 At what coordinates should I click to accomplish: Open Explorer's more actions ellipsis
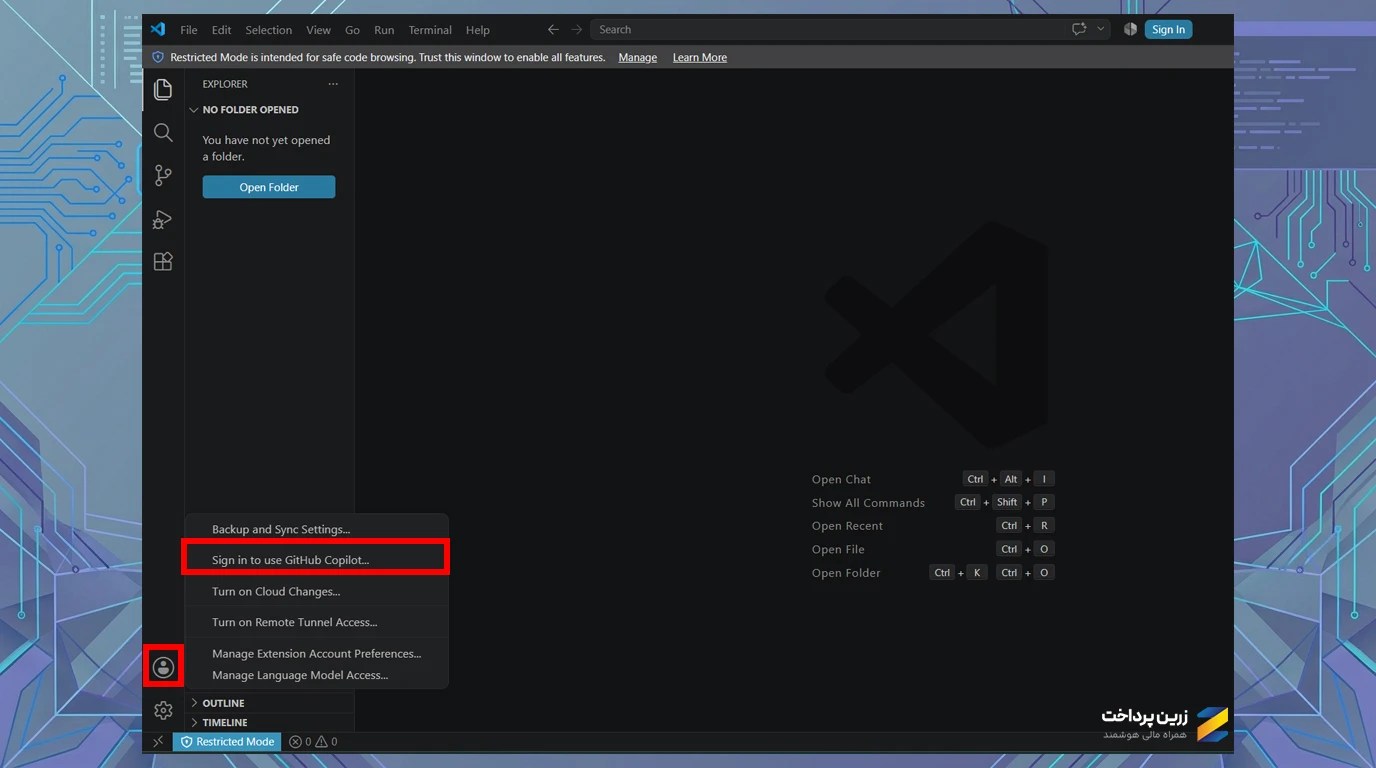(333, 84)
